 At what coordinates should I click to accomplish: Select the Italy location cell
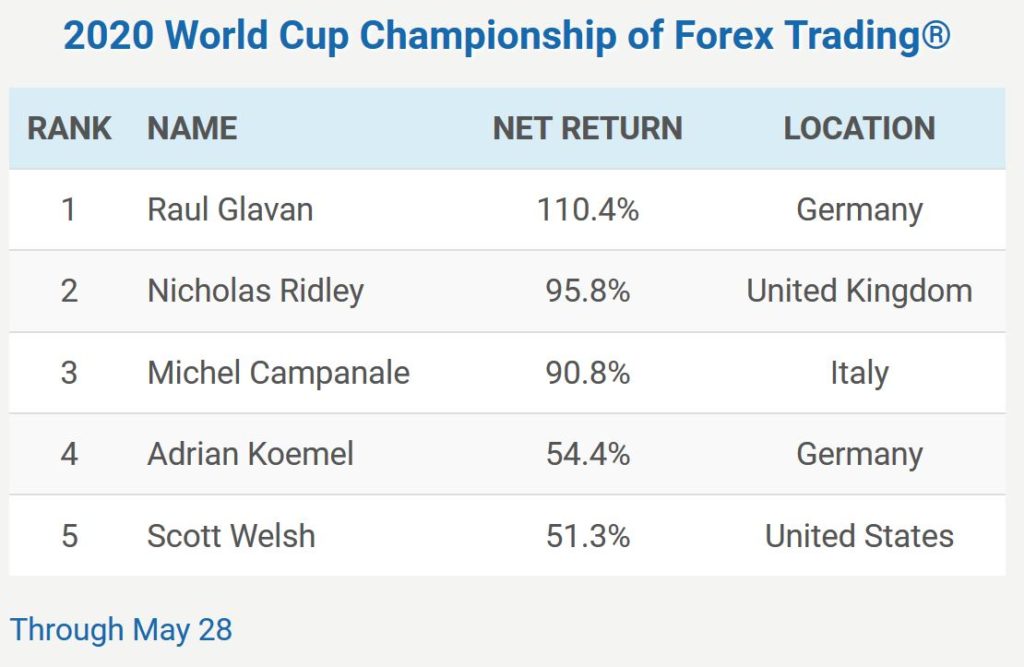[x=859, y=374]
